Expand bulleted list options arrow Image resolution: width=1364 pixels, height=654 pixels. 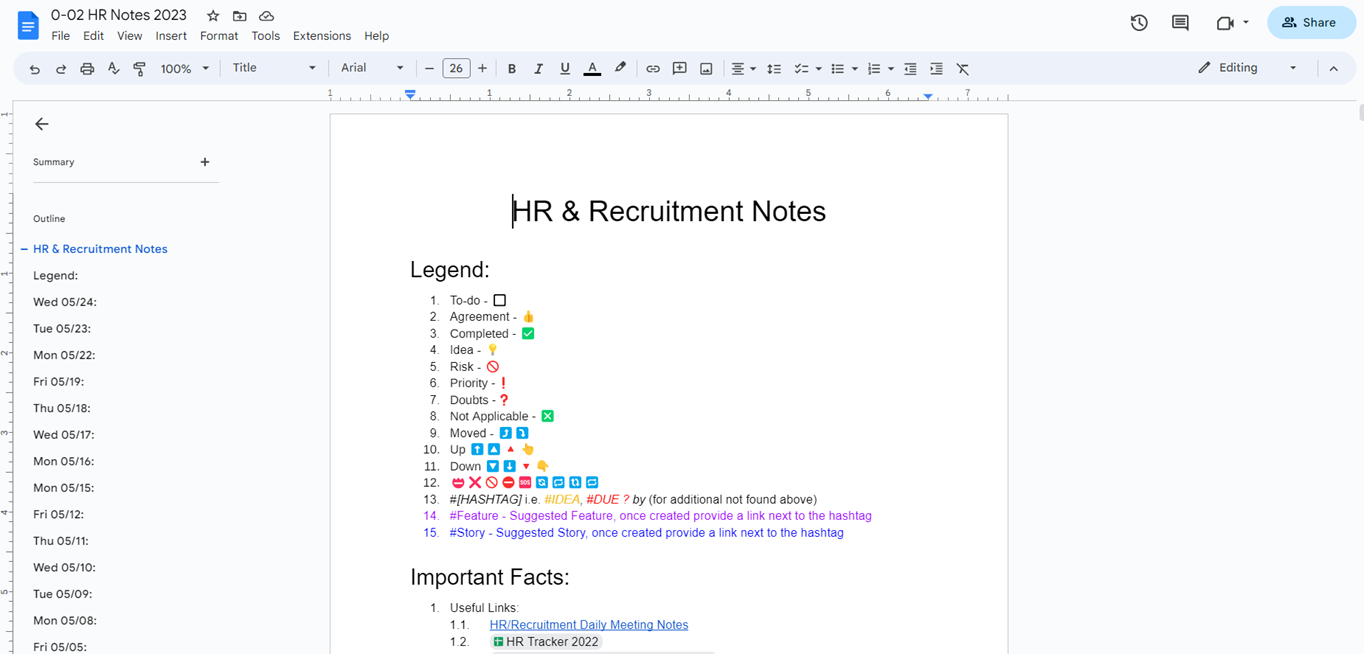855,69
